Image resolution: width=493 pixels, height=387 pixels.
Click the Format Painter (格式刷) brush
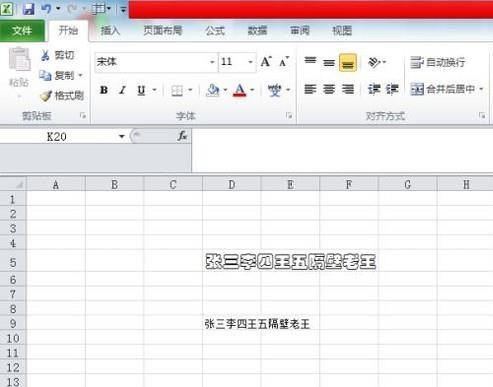coord(45,96)
